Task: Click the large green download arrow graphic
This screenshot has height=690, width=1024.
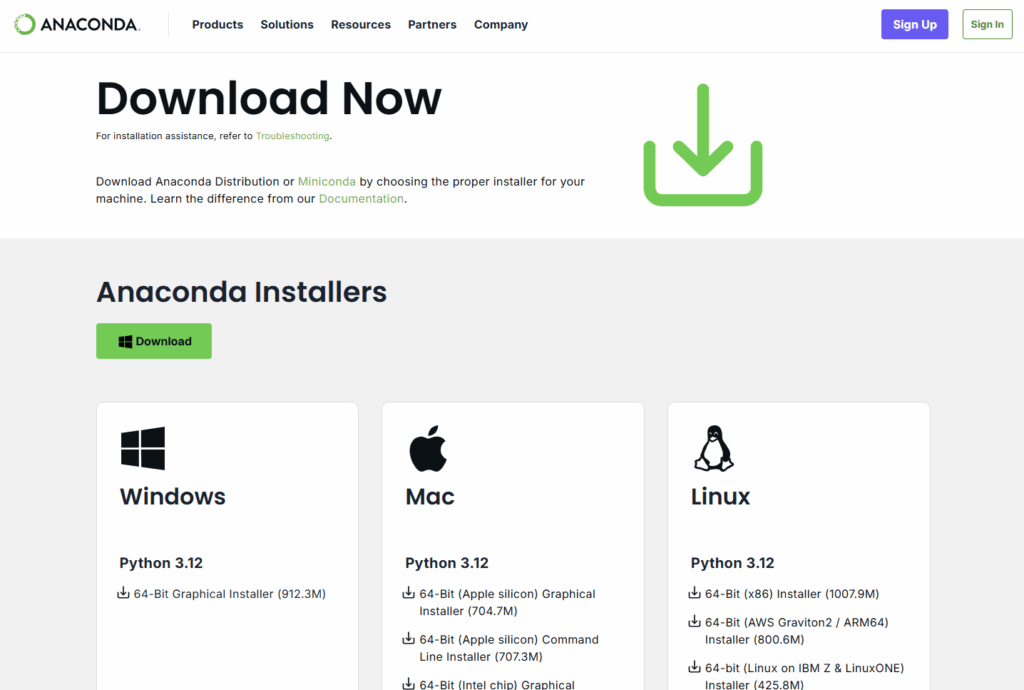Action: point(703,144)
